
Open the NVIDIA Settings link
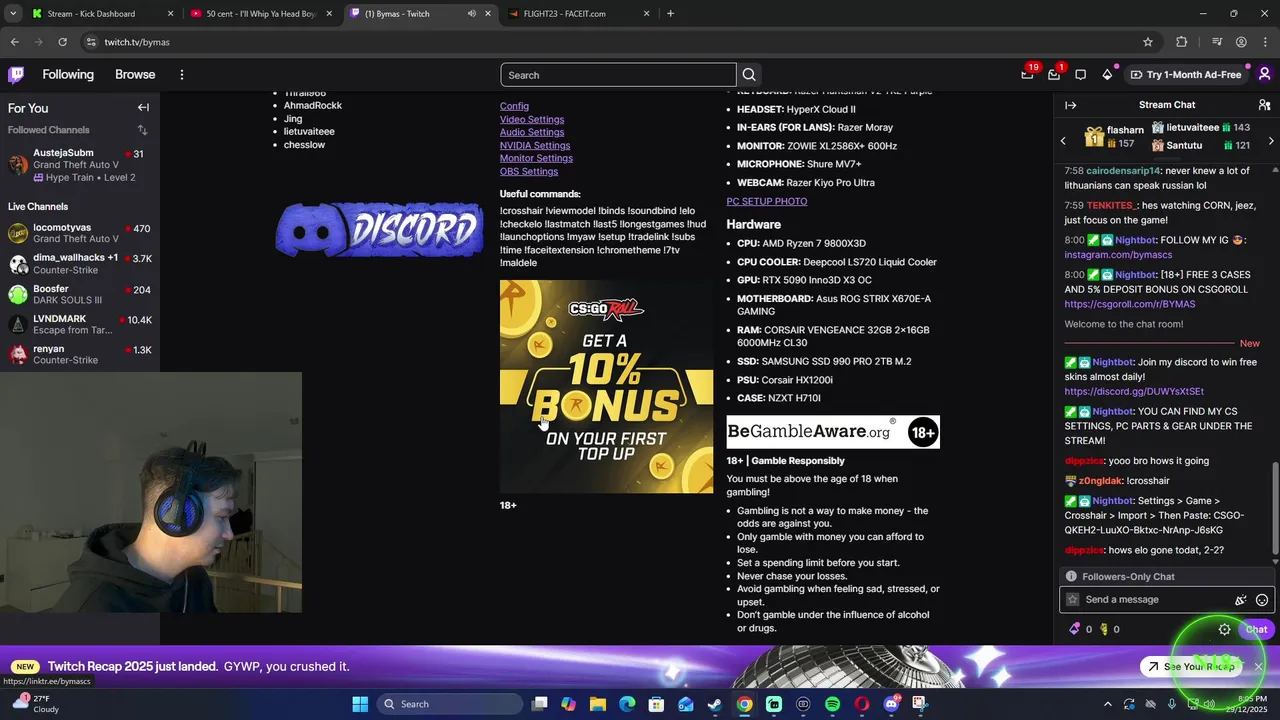(x=535, y=145)
